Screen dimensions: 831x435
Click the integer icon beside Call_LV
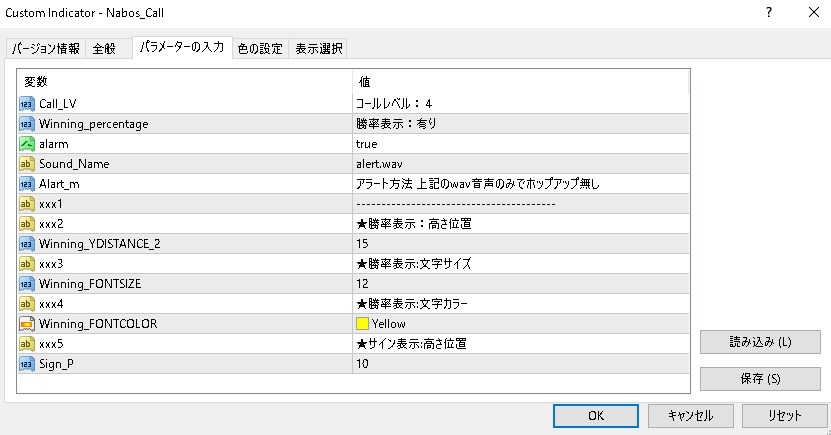point(26,104)
